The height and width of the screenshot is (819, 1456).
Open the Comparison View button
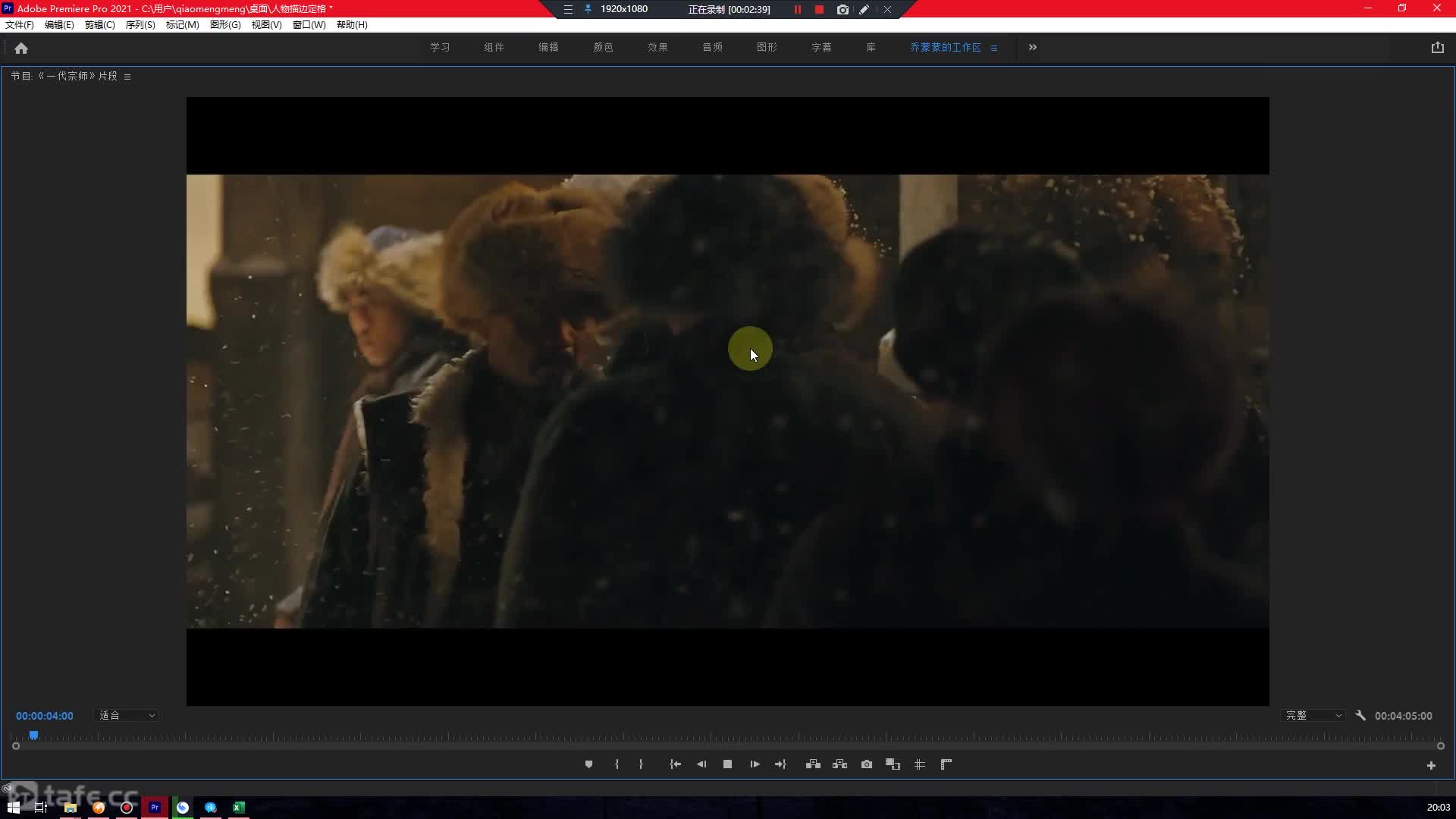coord(893,764)
